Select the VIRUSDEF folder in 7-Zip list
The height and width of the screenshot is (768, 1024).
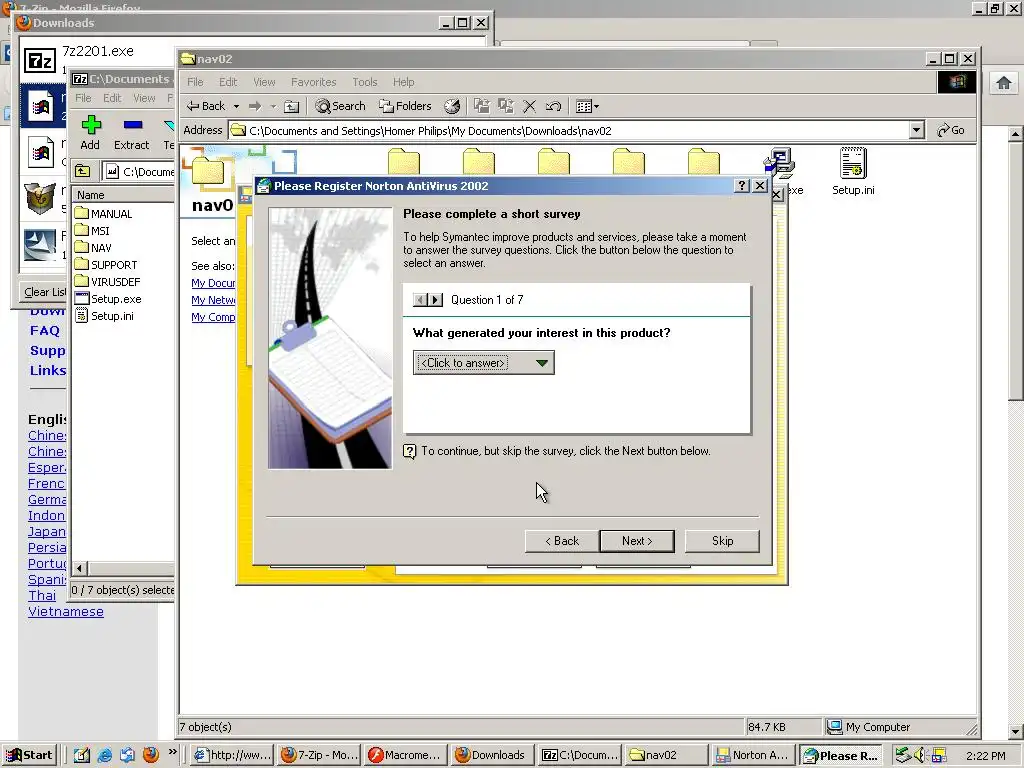(107, 281)
